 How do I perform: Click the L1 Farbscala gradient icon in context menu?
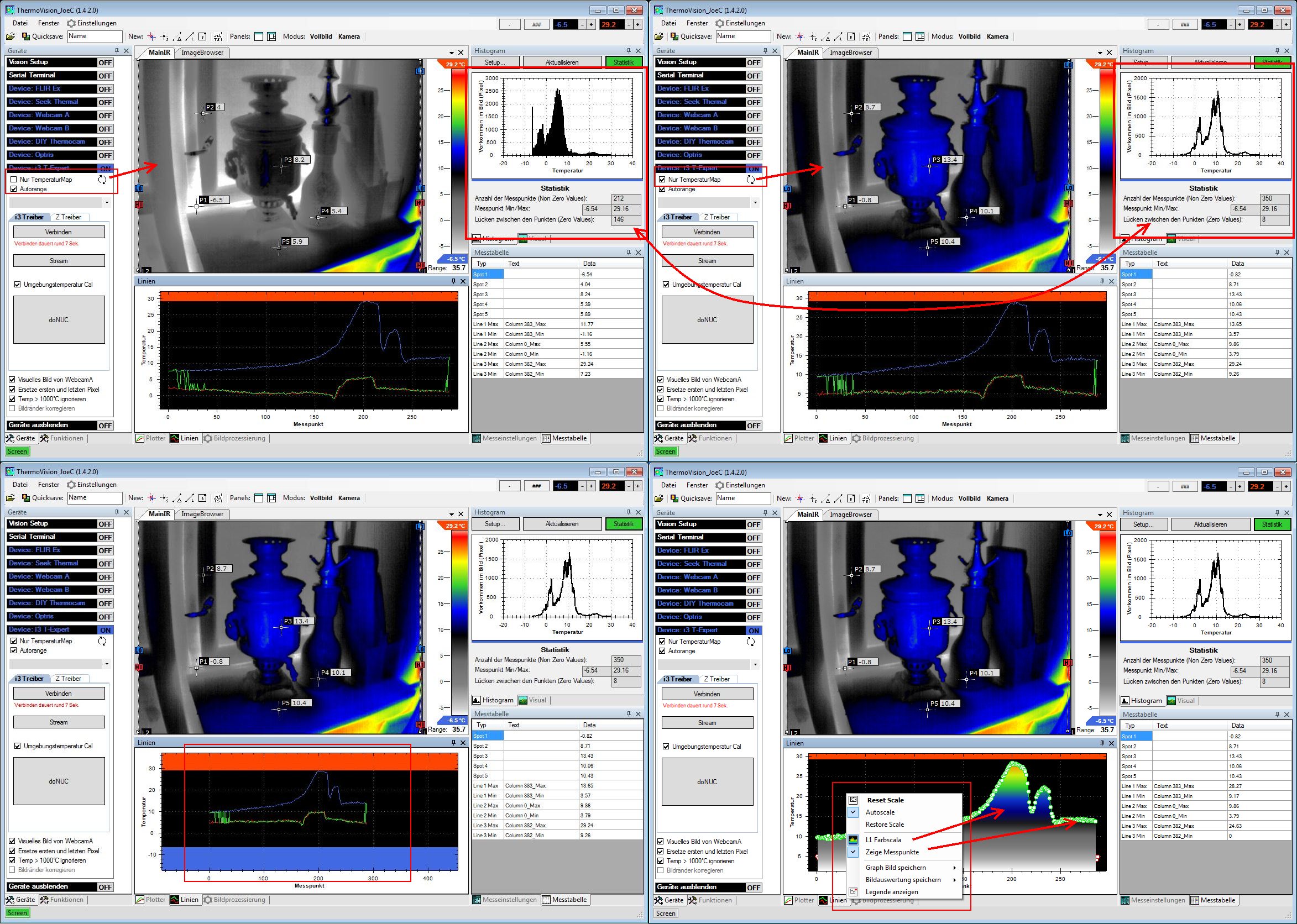tap(853, 840)
